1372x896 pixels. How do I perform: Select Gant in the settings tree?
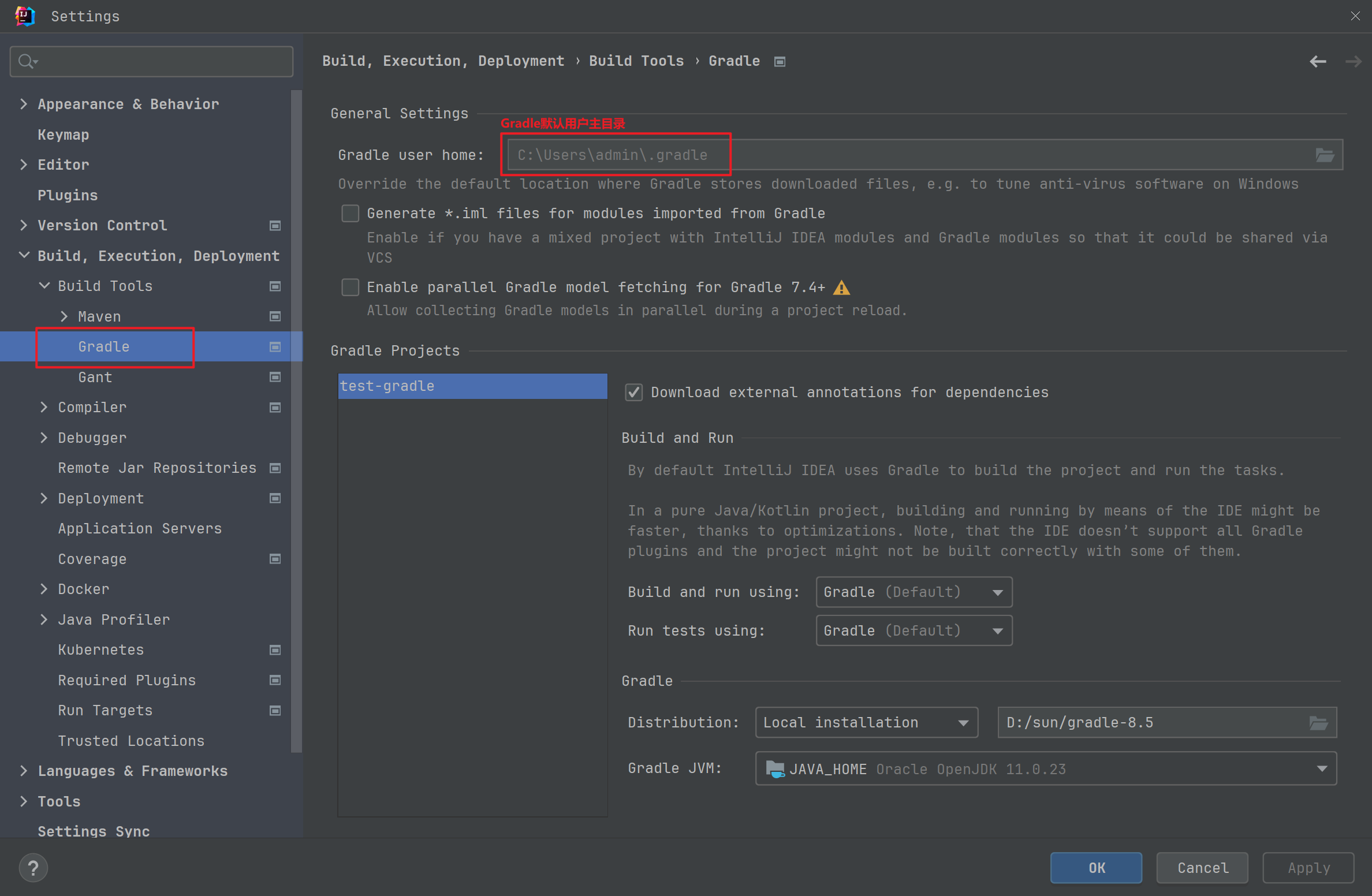click(x=95, y=377)
